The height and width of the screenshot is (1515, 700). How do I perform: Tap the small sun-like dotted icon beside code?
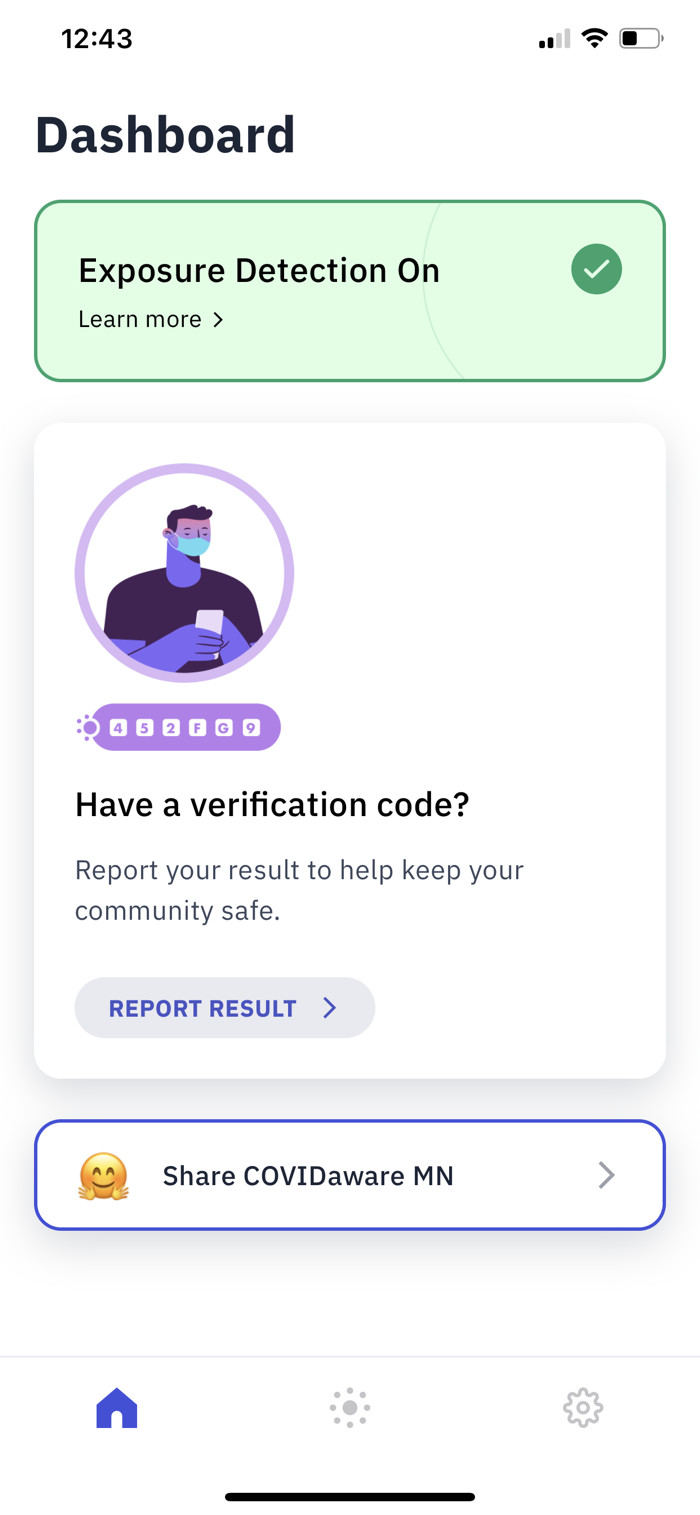[x=88, y=727]
